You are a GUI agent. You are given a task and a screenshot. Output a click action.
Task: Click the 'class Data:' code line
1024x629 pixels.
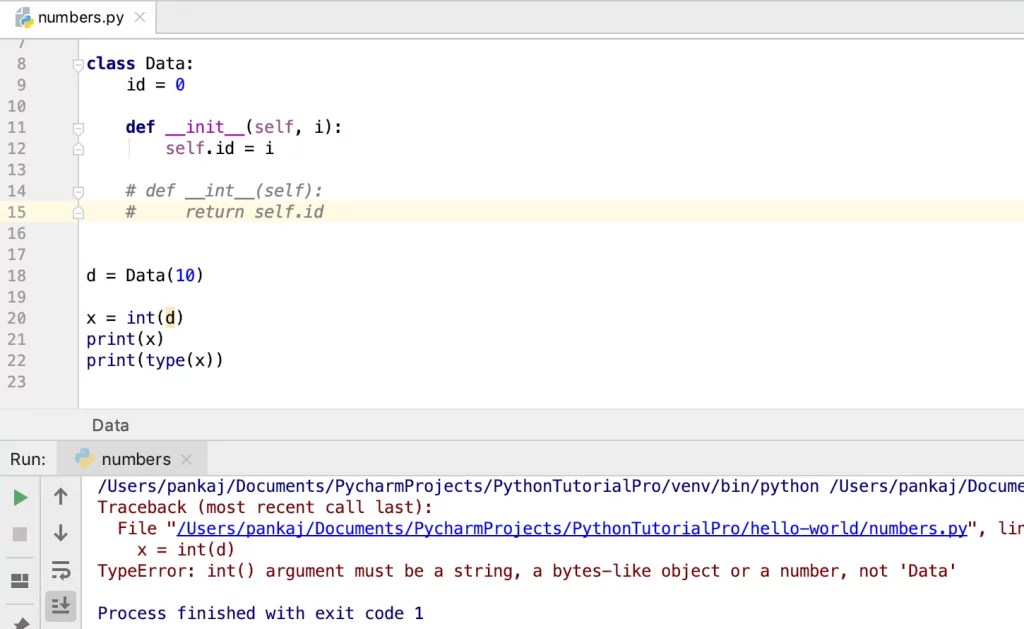(140, 63)
